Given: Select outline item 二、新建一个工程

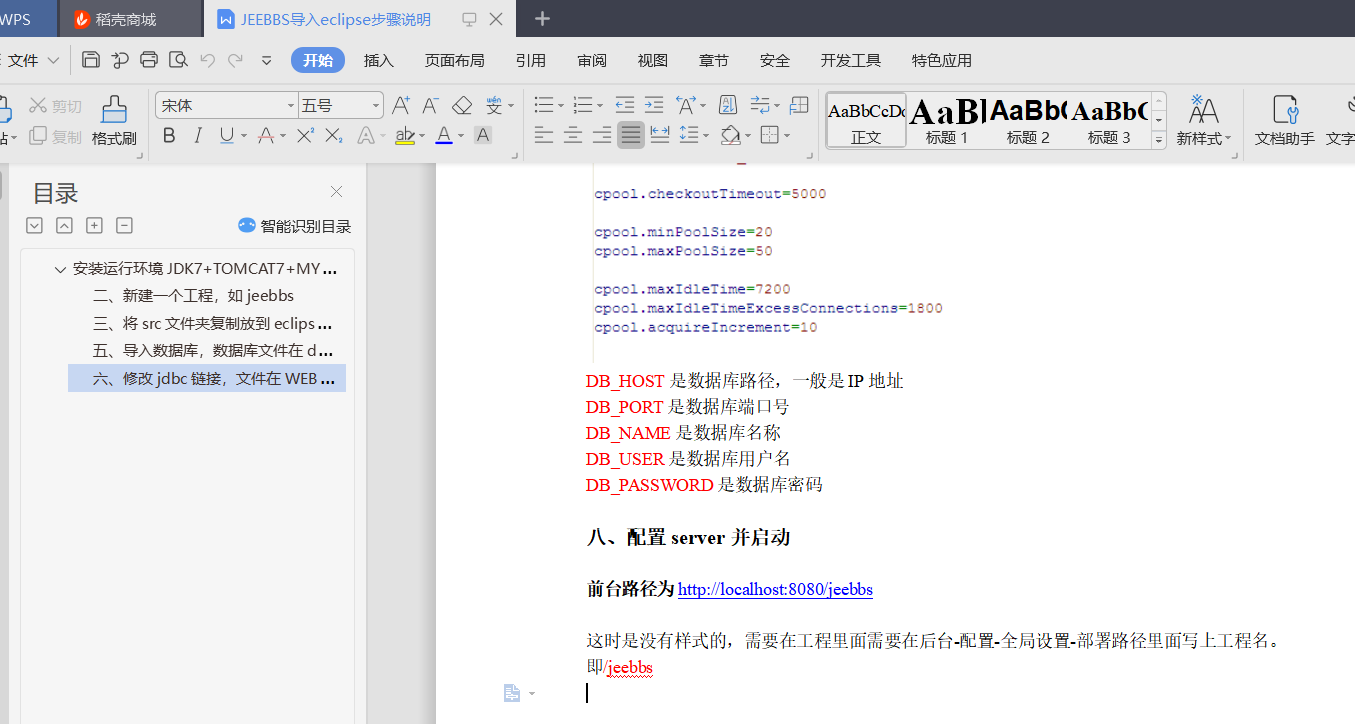Looking at the screenshot, I should point(193,296).
